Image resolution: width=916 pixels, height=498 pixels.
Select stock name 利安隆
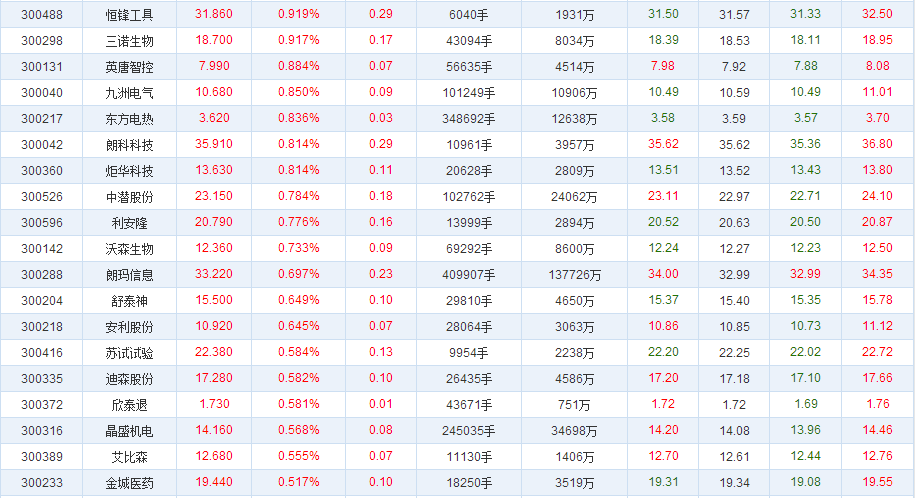tap(129, 223)
